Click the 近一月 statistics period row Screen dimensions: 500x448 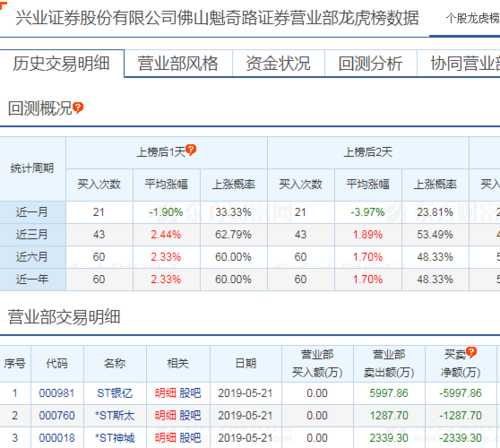(250, 212)
